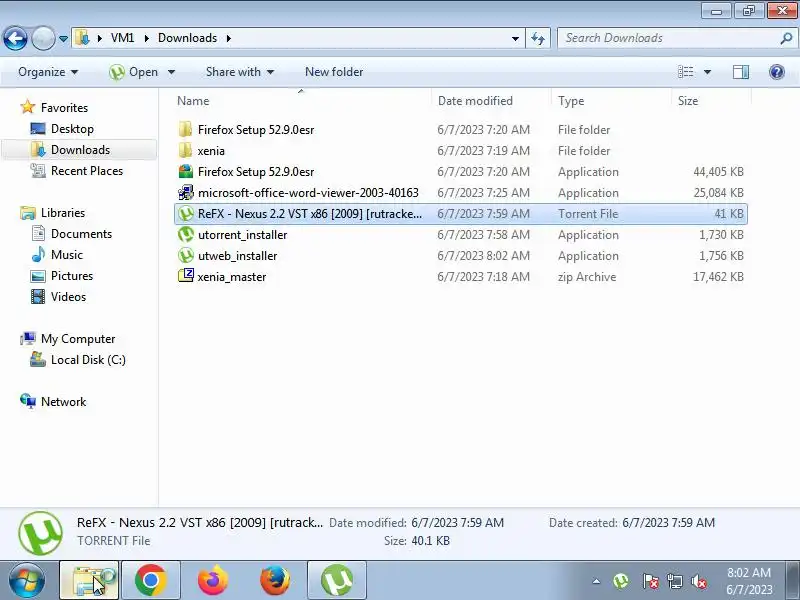The height and width of the screenshot is (600, 800).
Task: Sort by the Type column header
Action: click(x=611, y=101)
